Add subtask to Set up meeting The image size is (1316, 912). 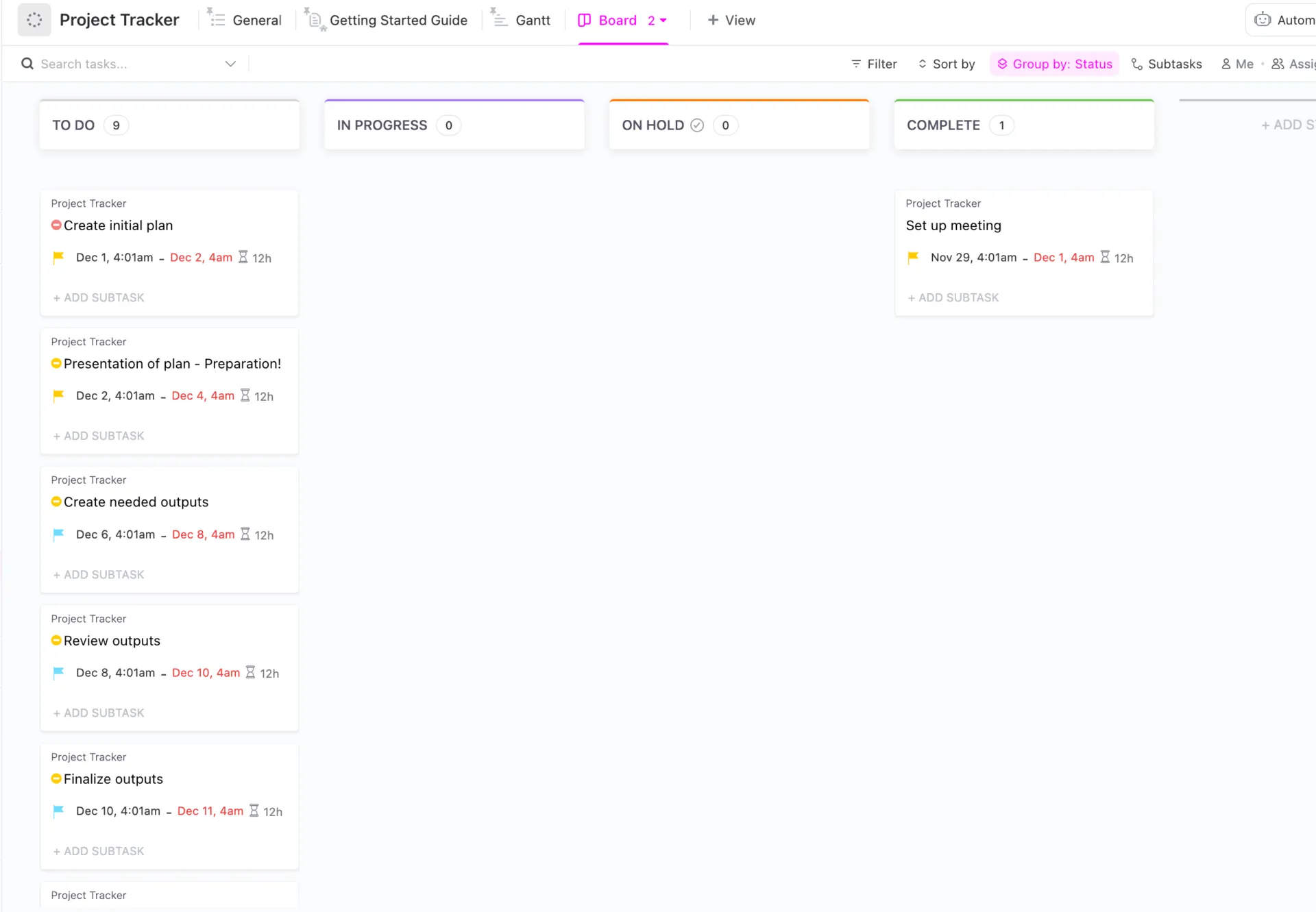pyautogui.click(x=953, y=297)
